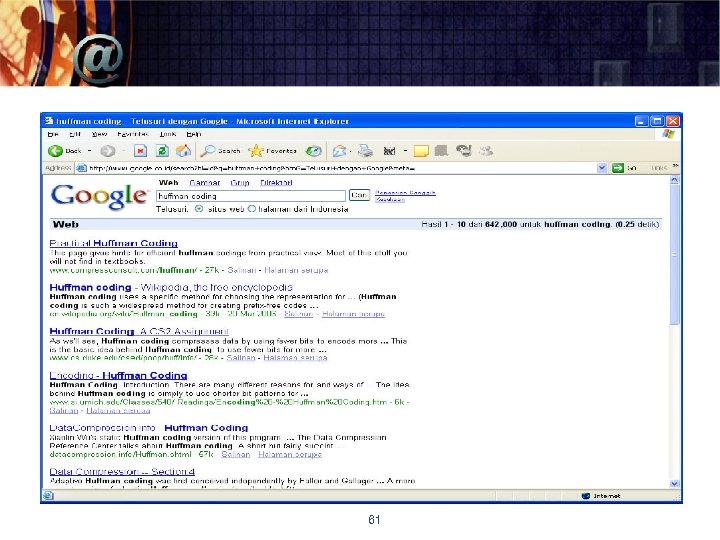Open Huffman coding Wikipedia result
Viewport: 720px width, 540px height.
(x=171, y=287)
